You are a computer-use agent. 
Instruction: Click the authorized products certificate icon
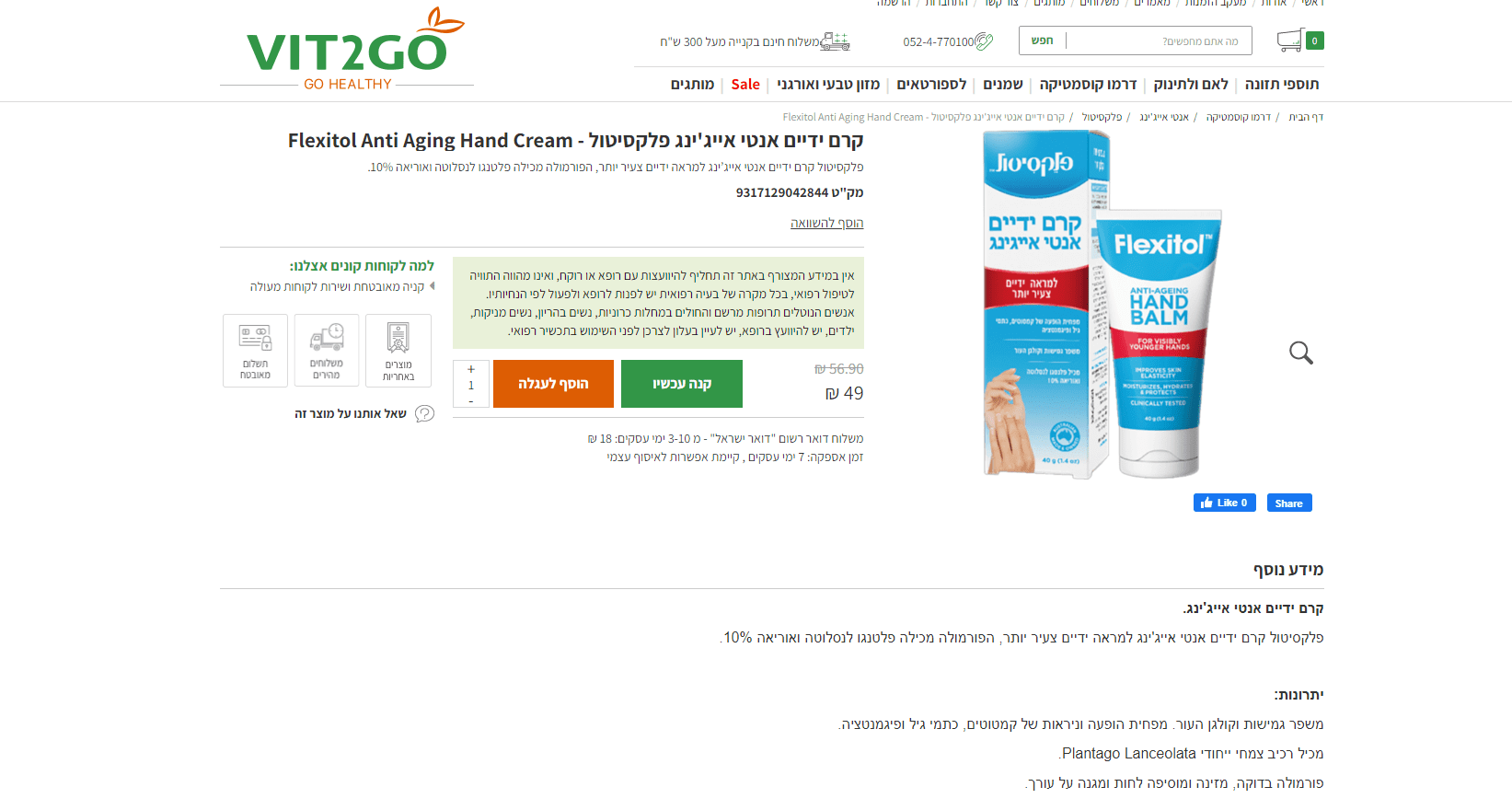pos(398,338)
